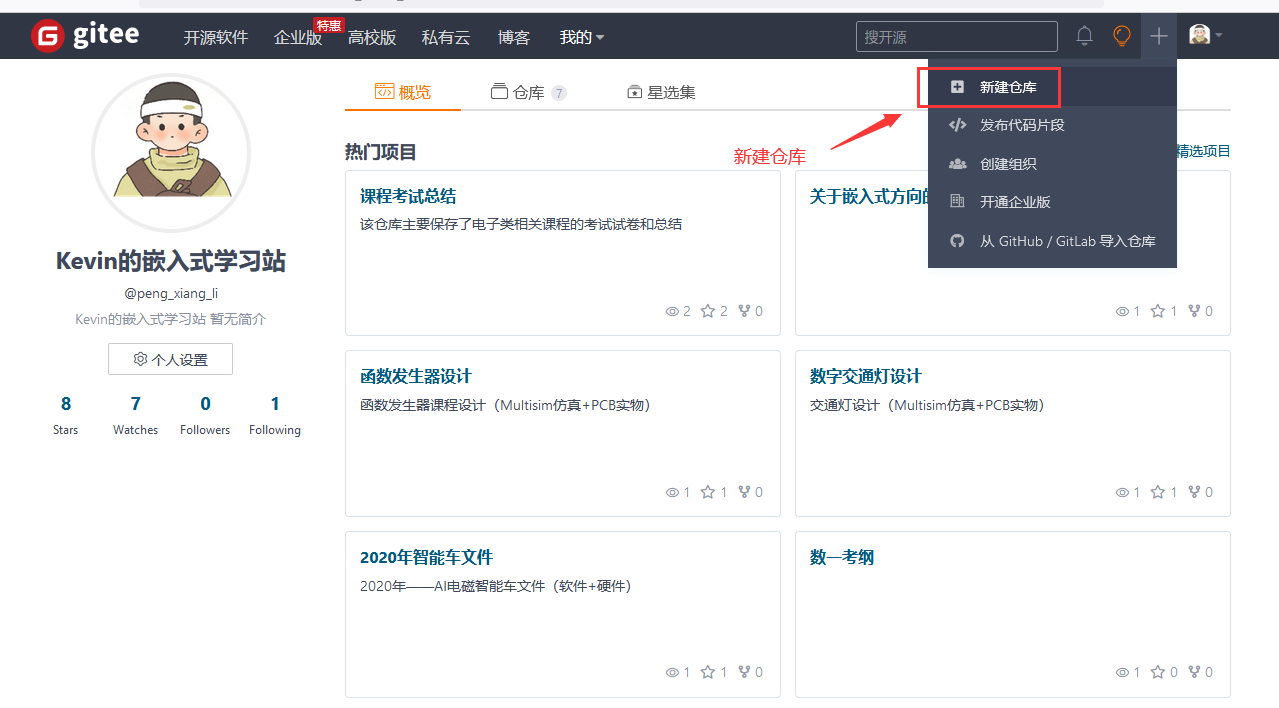Image resolution: width=1279 pixels, height=708 pixels.
Task: Open 私有云 in the top navigation
Action: [x=446, y=37]
